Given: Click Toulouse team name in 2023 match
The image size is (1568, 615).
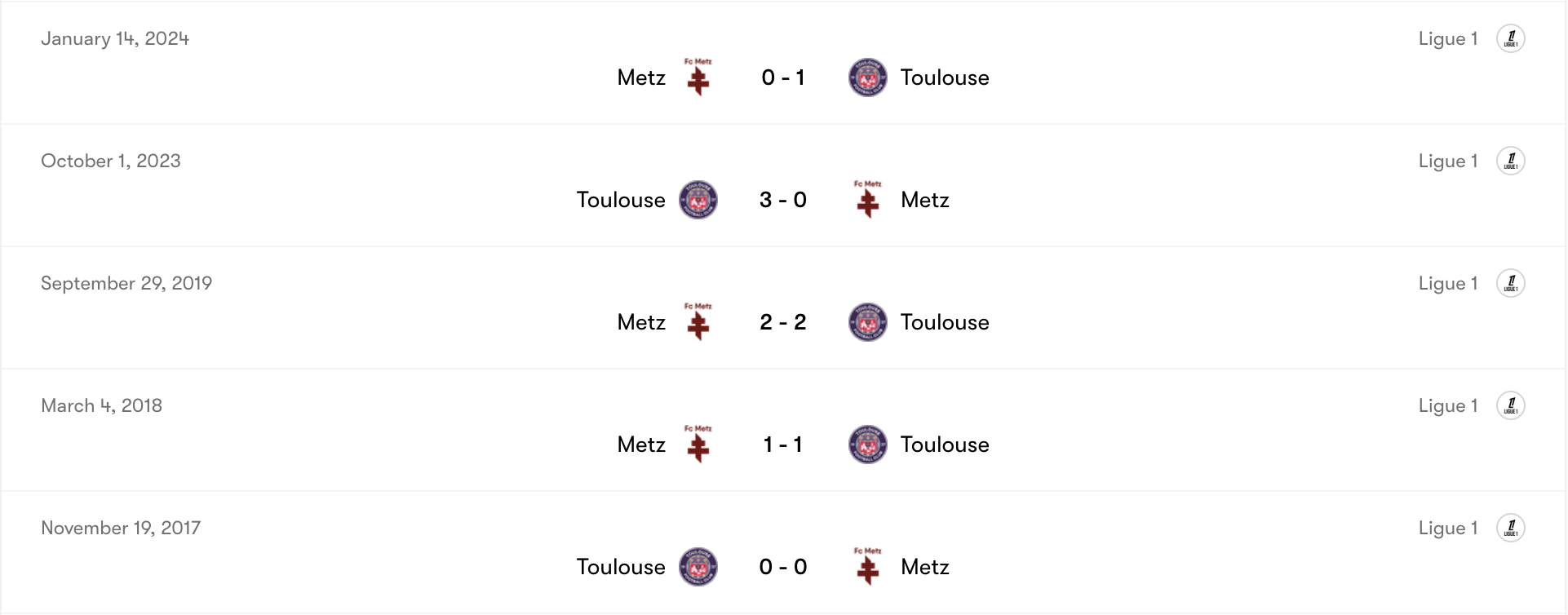Looking at the screenshot, I should point(621,200).
